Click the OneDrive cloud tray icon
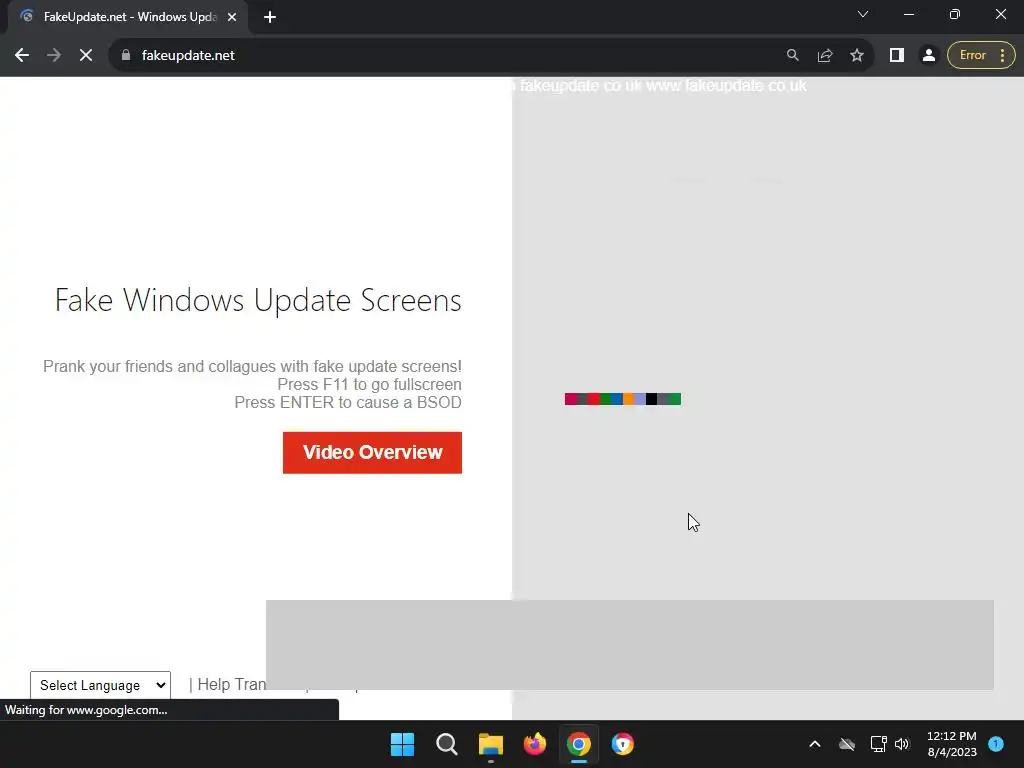This screenshot has height=768, width=1024. [x=847, y=744]
